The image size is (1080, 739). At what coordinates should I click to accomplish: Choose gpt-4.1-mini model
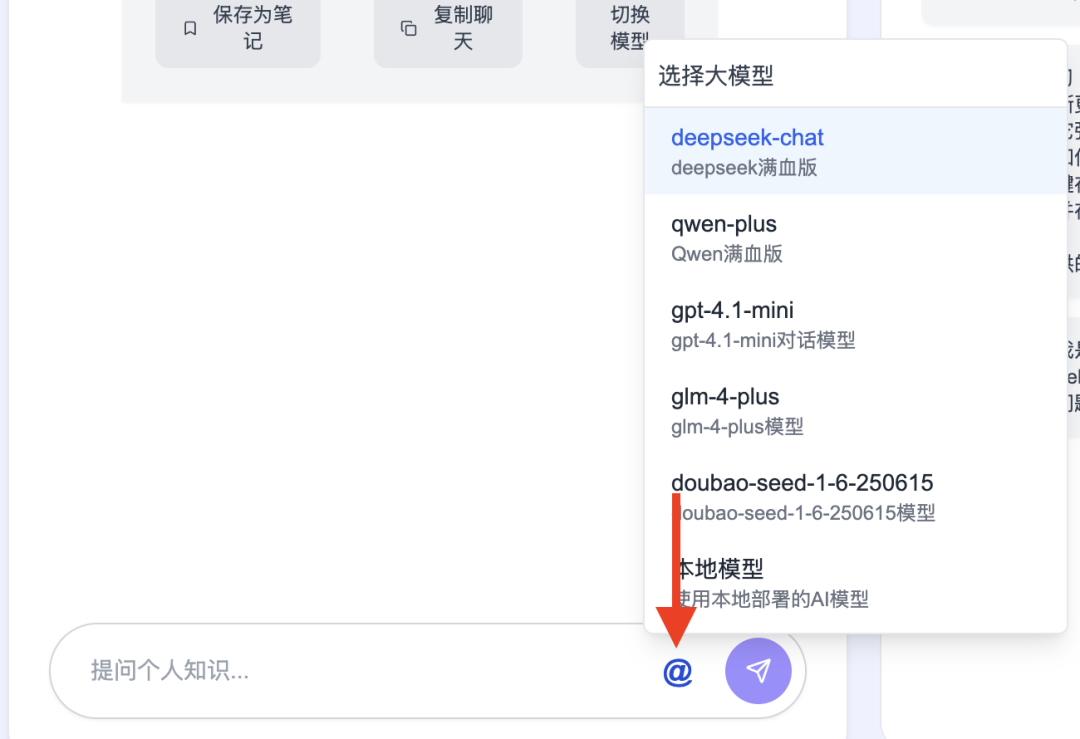pos(855,324)
